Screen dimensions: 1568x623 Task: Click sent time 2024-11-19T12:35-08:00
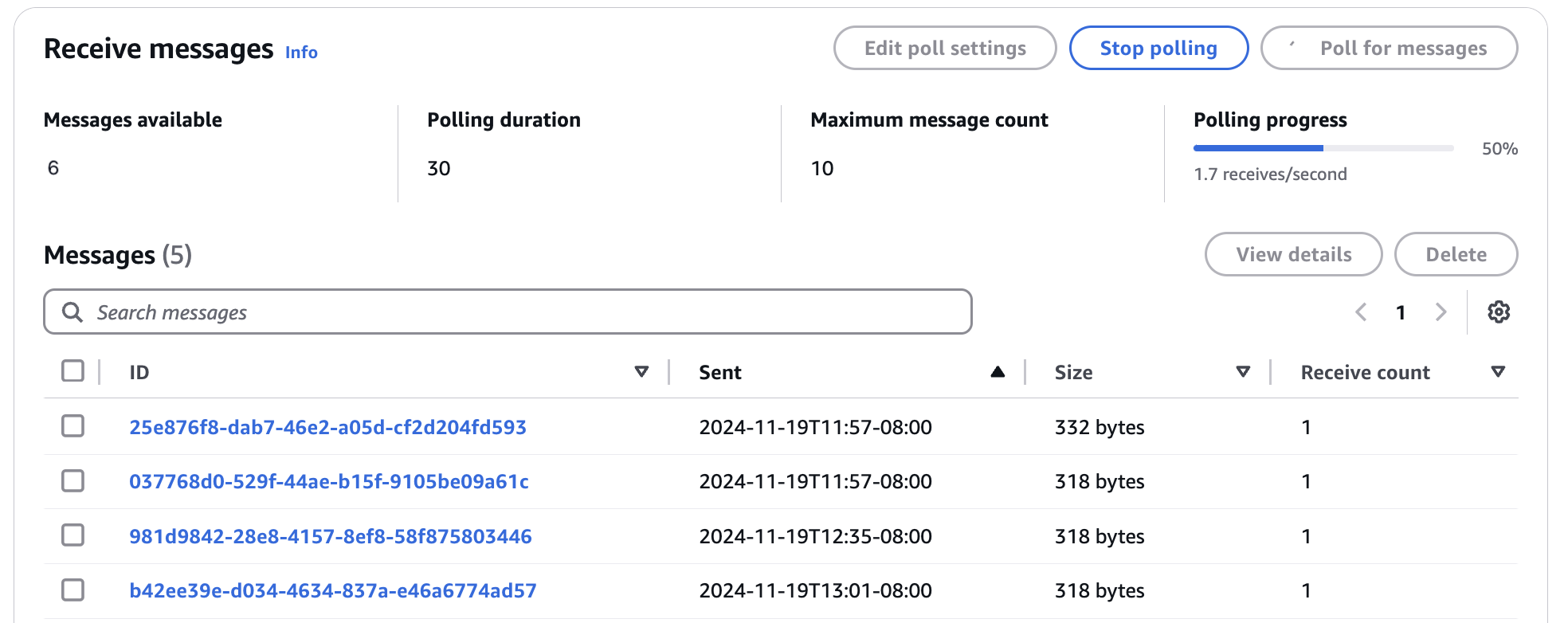(x=815, y=536)
